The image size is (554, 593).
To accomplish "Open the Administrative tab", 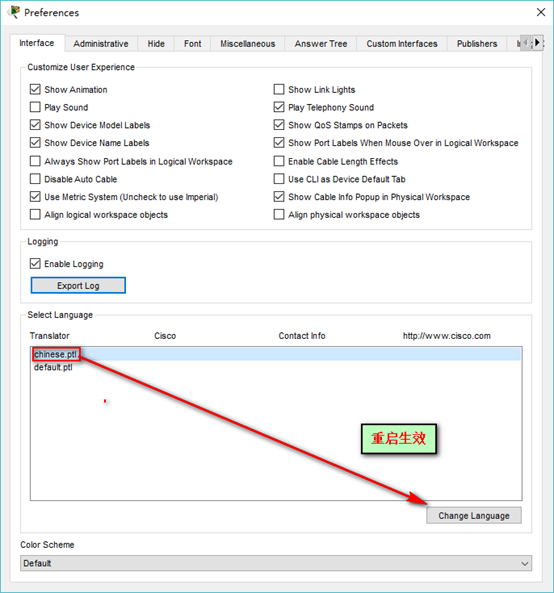I will tap(101, 44).
